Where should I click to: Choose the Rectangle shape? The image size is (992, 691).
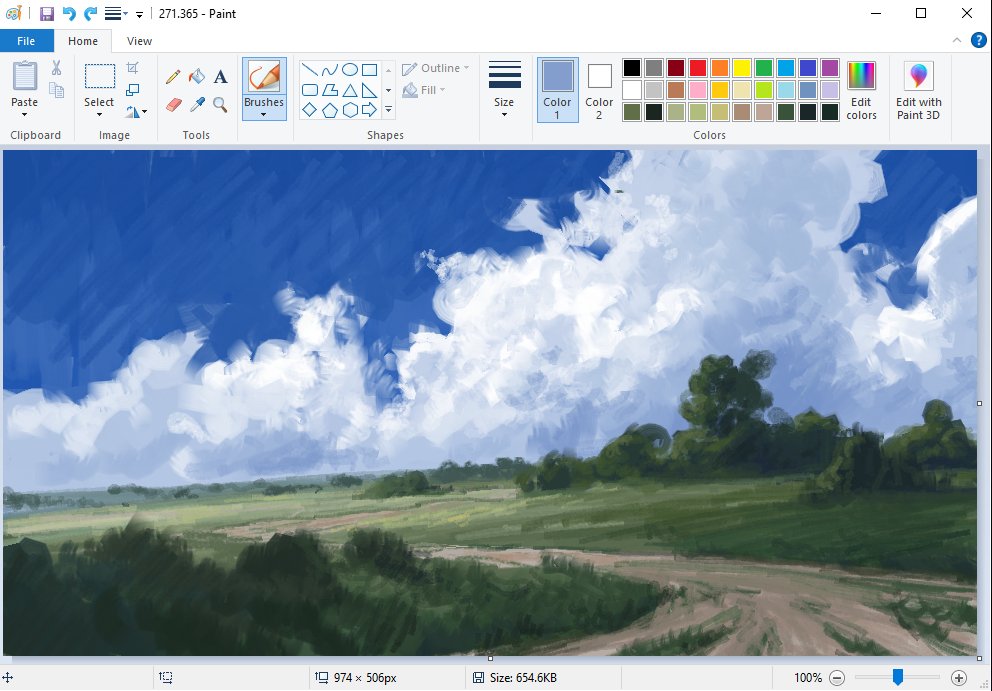[369, 70]
